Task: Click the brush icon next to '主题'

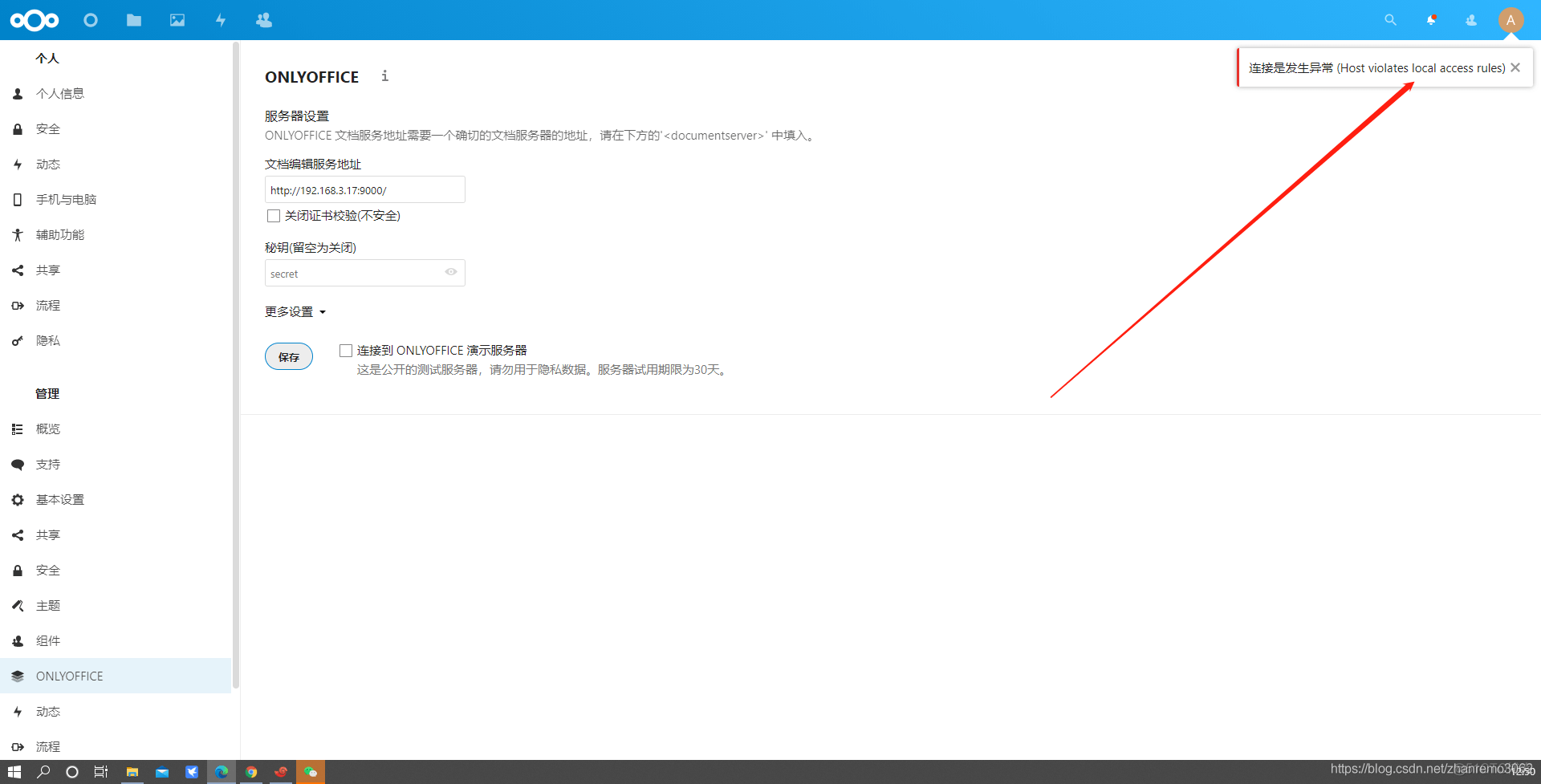Action: pos(18,606)
